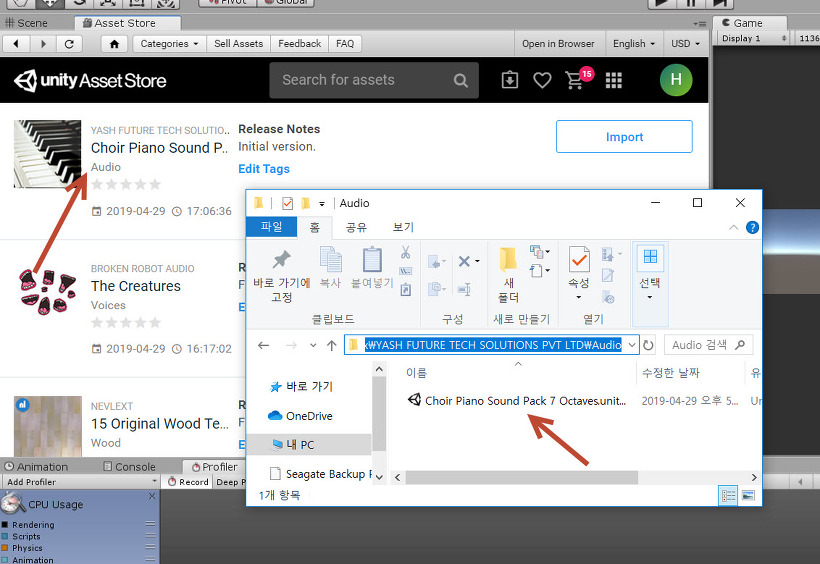Open The Creatures asset thumbnail
Viewport: 820px width, 564px height.
[x=48, y=292]
